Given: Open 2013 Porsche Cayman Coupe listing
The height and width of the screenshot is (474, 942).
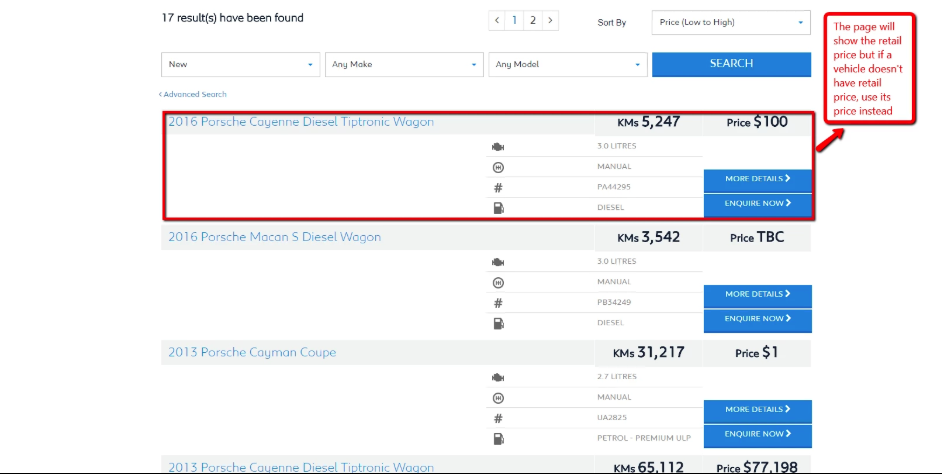Looking at the screenshot, I should click(x=252, y=353).
